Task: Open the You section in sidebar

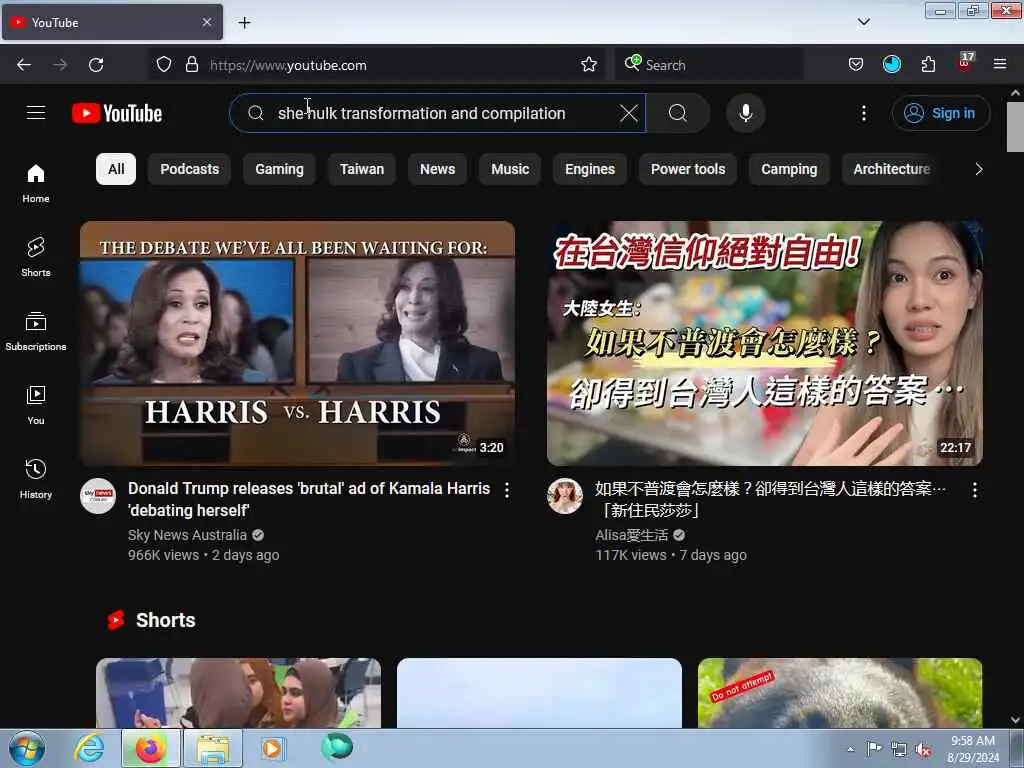Action: (36, 406)
